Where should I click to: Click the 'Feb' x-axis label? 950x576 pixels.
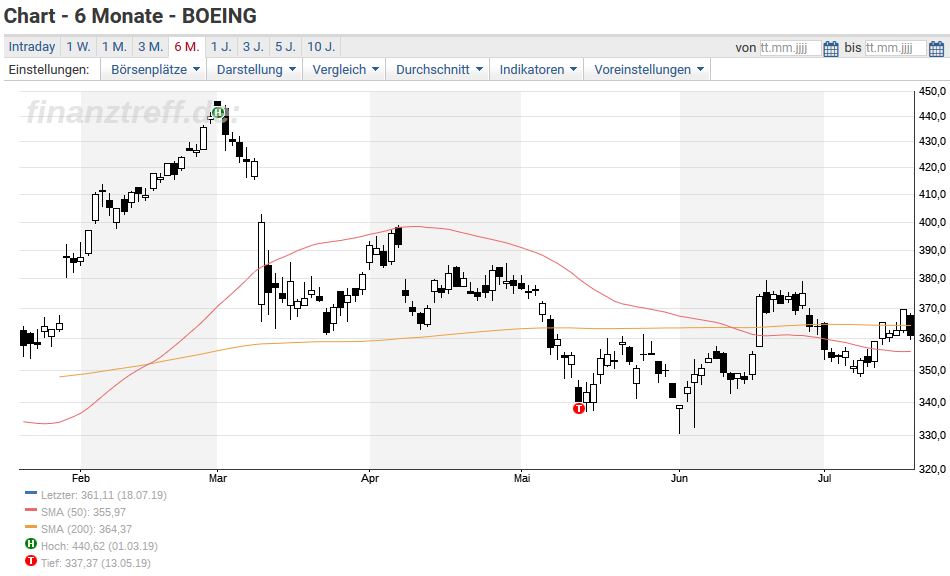click(x=81, y=478)
